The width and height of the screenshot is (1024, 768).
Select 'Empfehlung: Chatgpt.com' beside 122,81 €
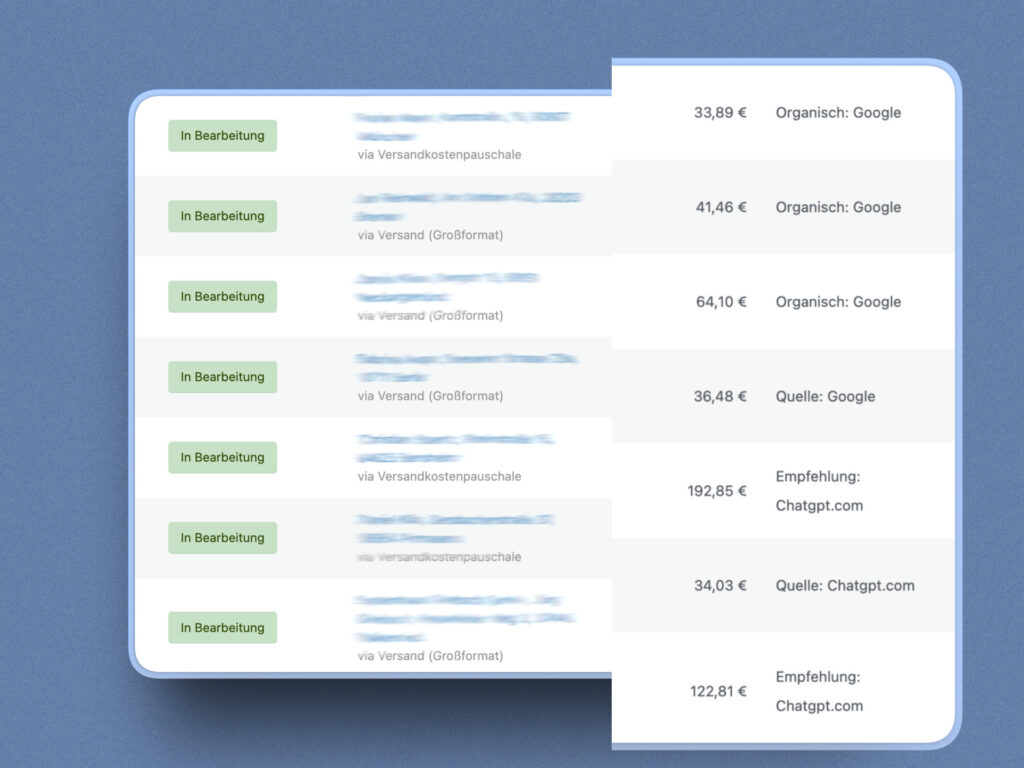pyautogui.click(x=819, y=691)
